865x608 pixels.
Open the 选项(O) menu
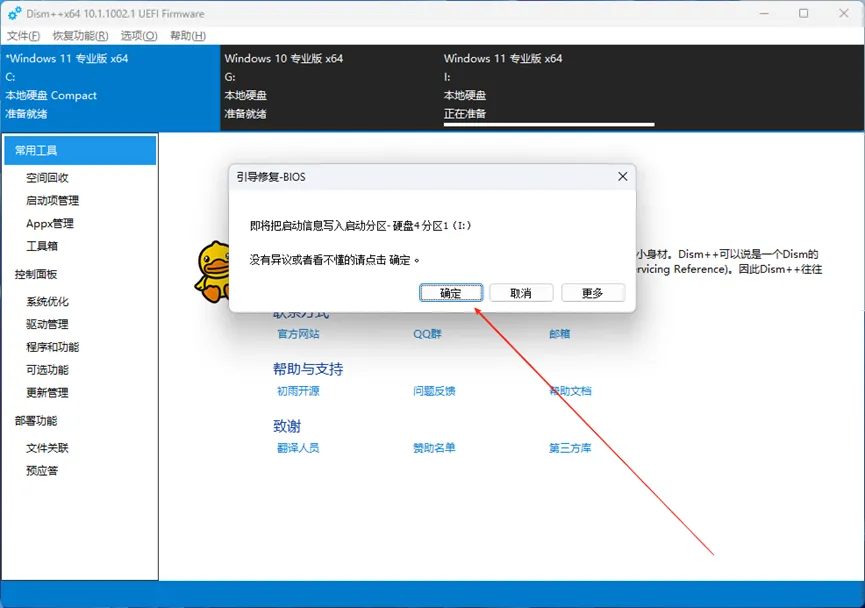[x=139, y=35]
